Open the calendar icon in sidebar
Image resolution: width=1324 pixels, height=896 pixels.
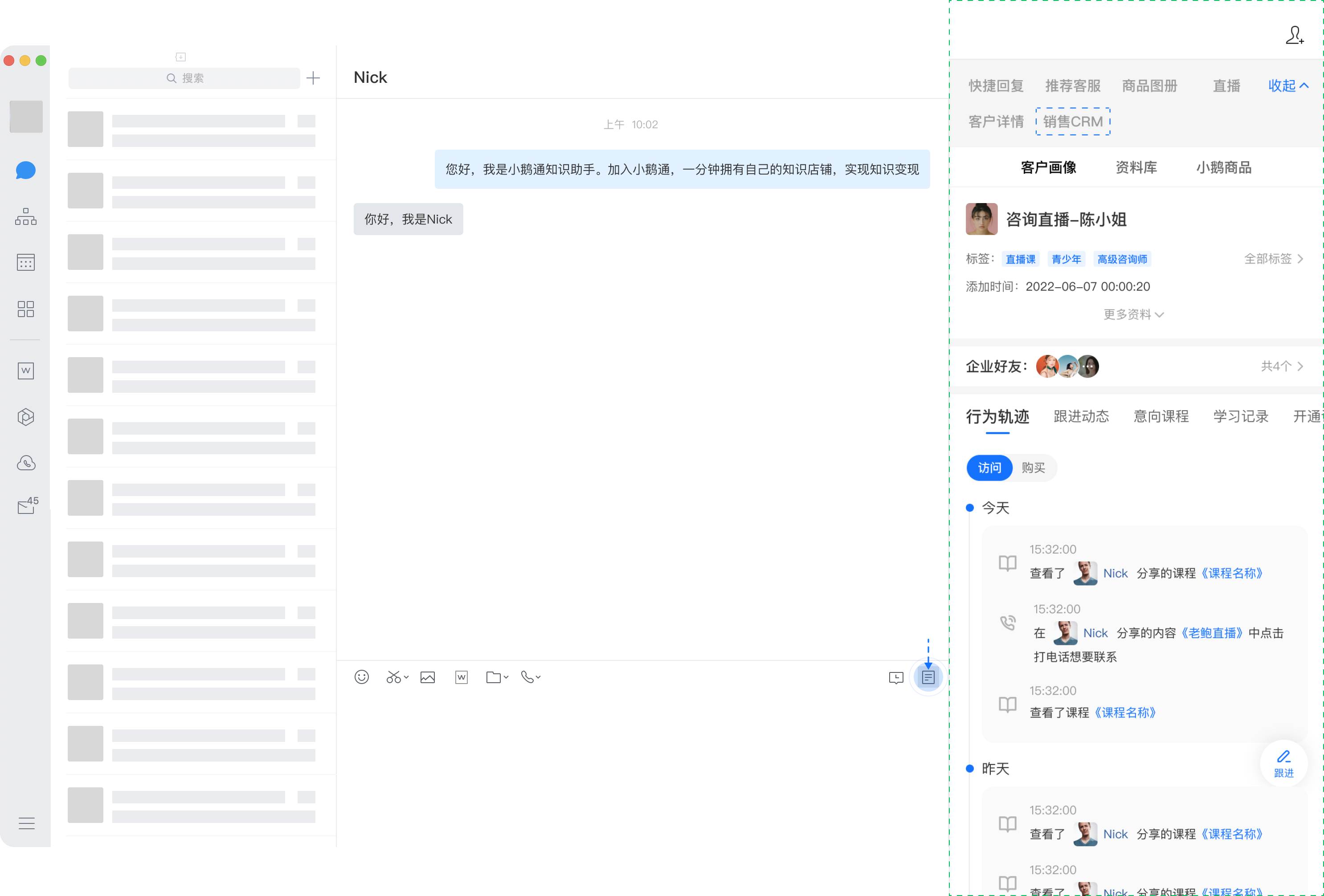[26, 263]
